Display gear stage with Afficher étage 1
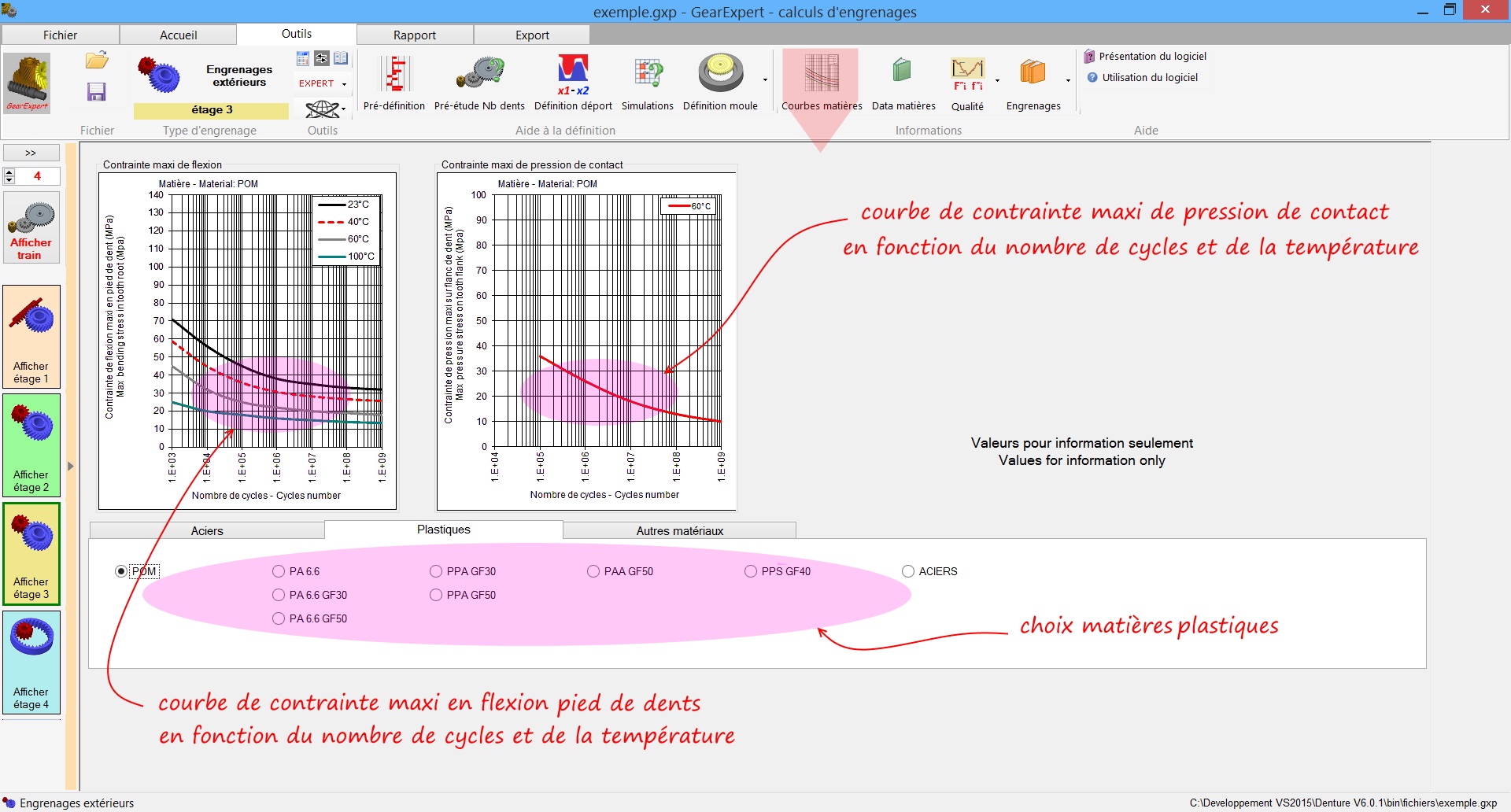This screenshot has width=1511, height=812. coord(31,336)
